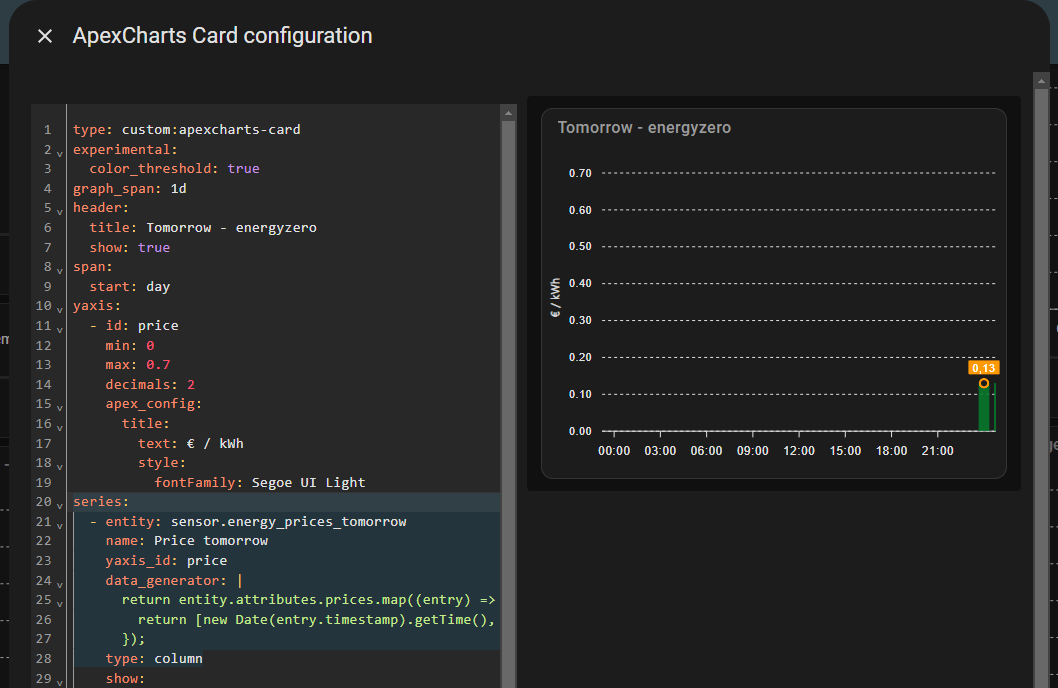The width and height of the screenshot is (1058, 688).
Task: Click the 'yaxis_id: price' line
Action: [166, 561]
